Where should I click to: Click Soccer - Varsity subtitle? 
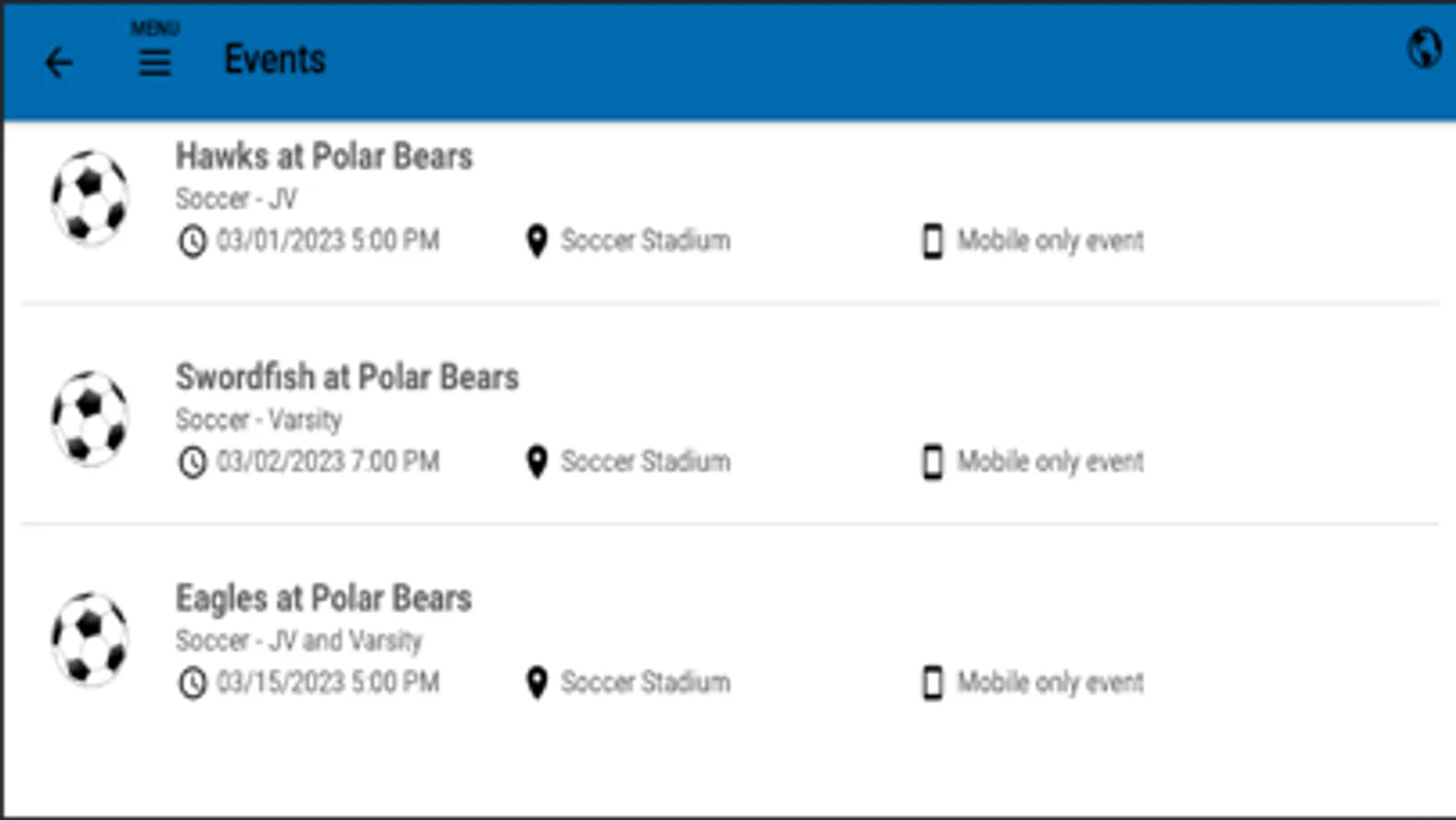[259, 420]
